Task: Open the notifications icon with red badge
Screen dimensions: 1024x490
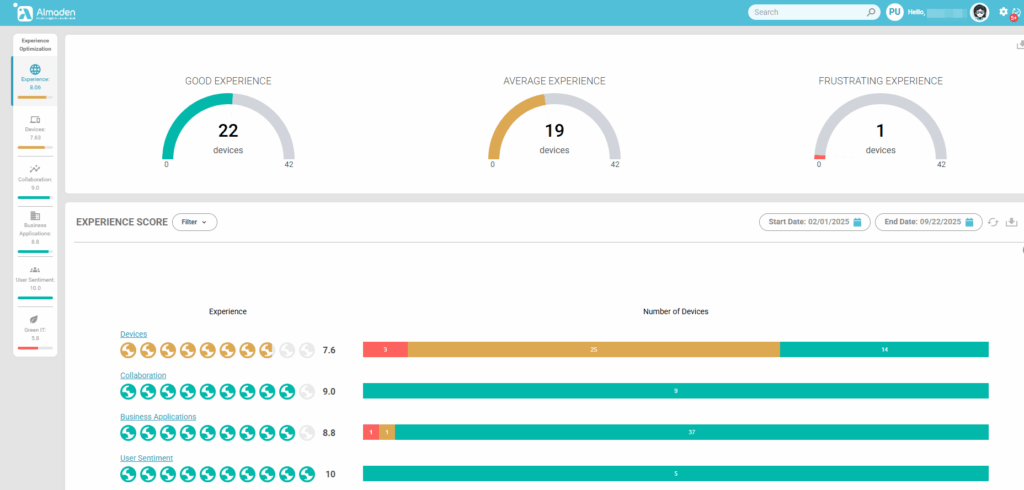Action: 1016,13
